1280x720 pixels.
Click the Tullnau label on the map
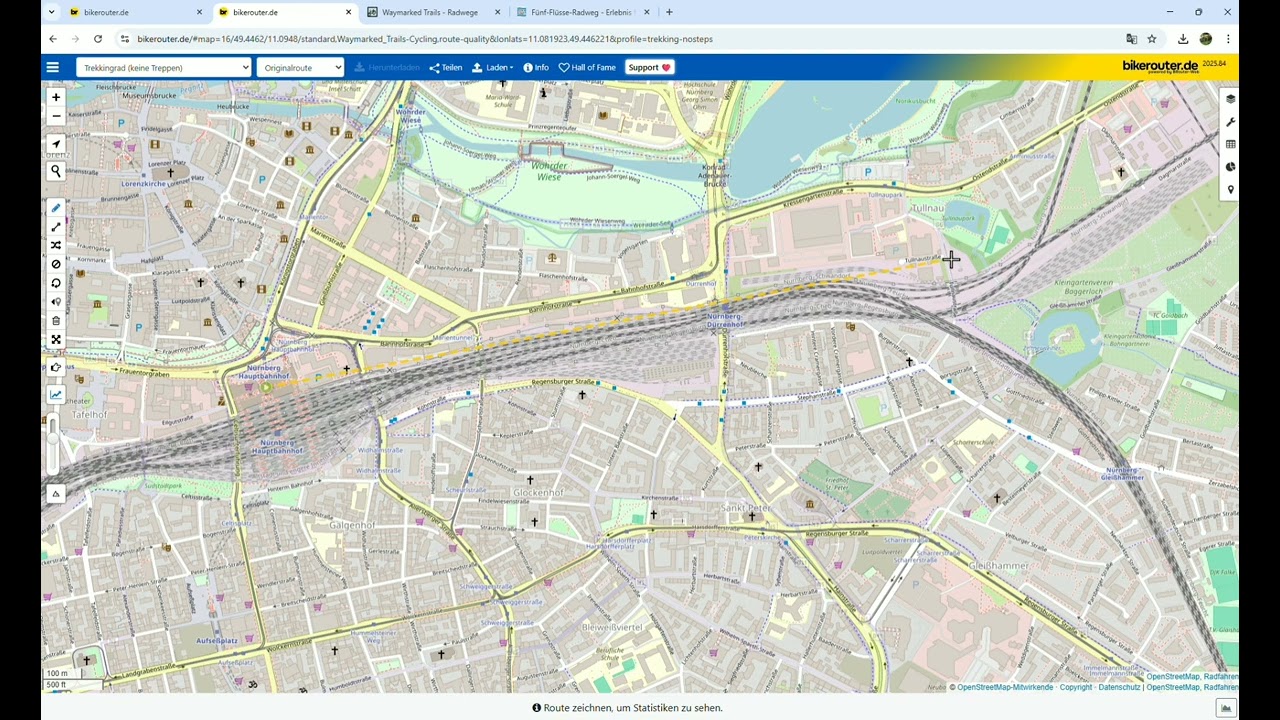928,208
